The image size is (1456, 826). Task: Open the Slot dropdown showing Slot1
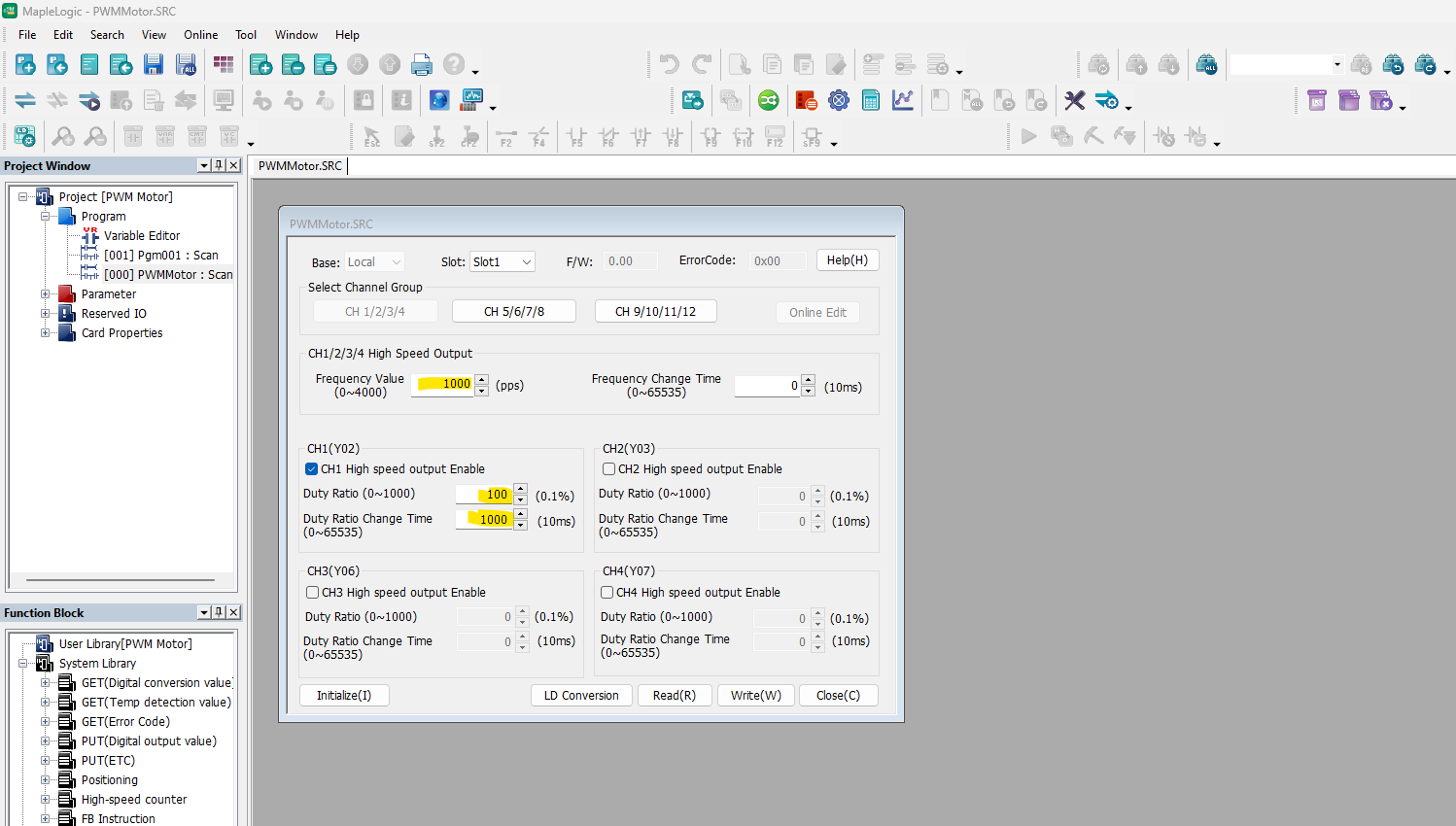coord(502,261)
